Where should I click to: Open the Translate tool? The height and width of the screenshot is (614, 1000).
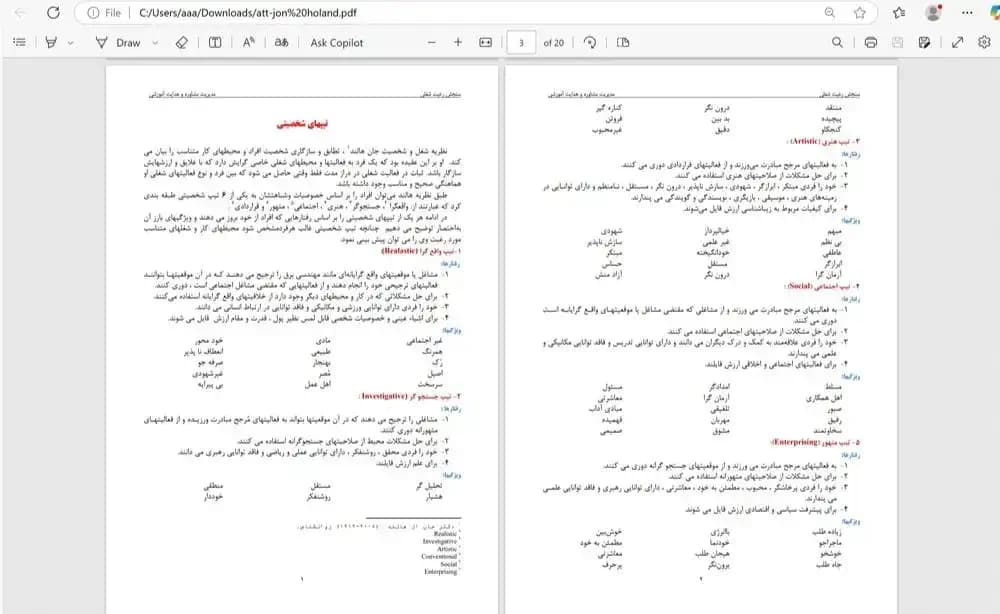click(281, 43)
